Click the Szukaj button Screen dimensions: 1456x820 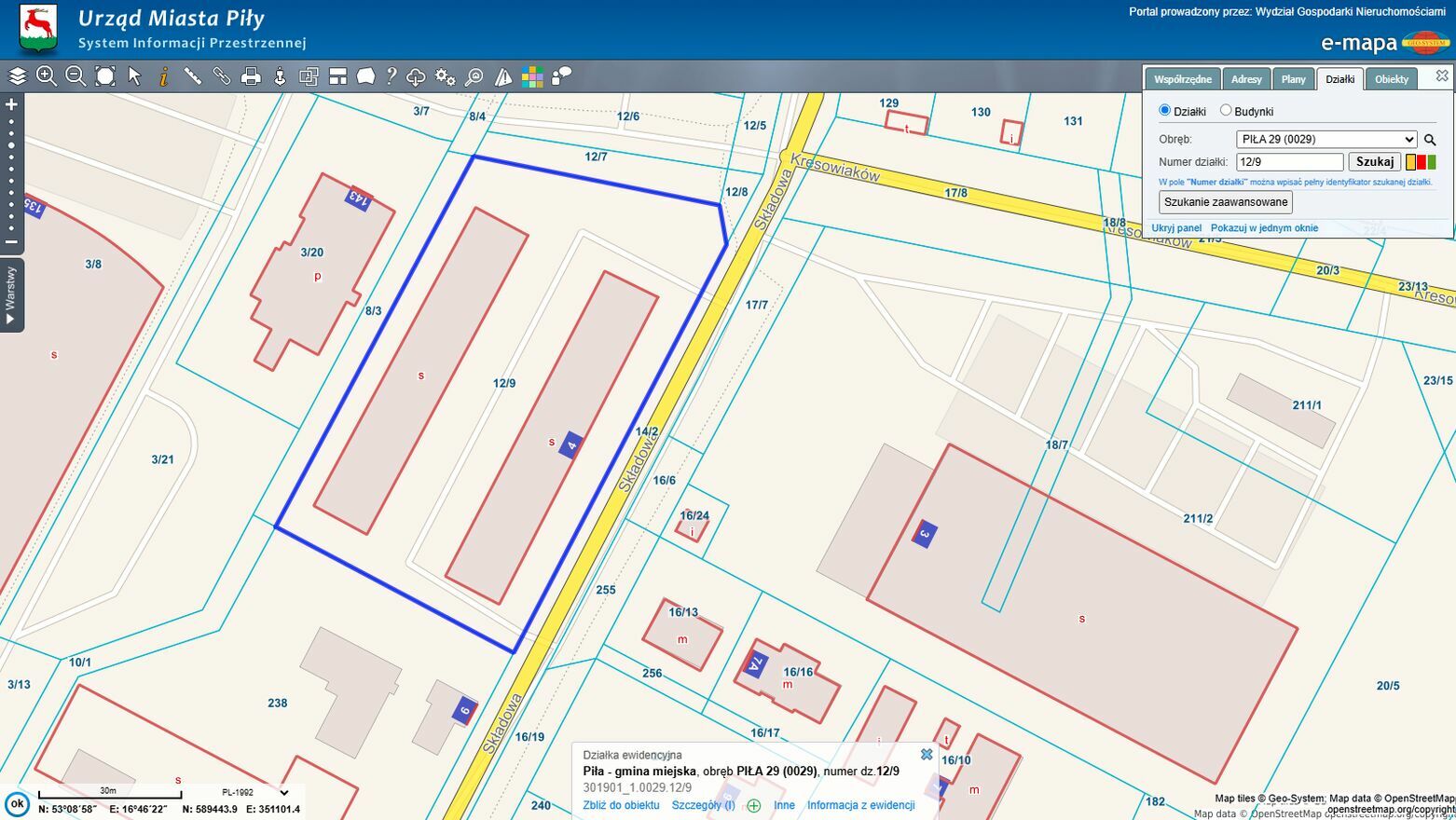click(1374, 161)
